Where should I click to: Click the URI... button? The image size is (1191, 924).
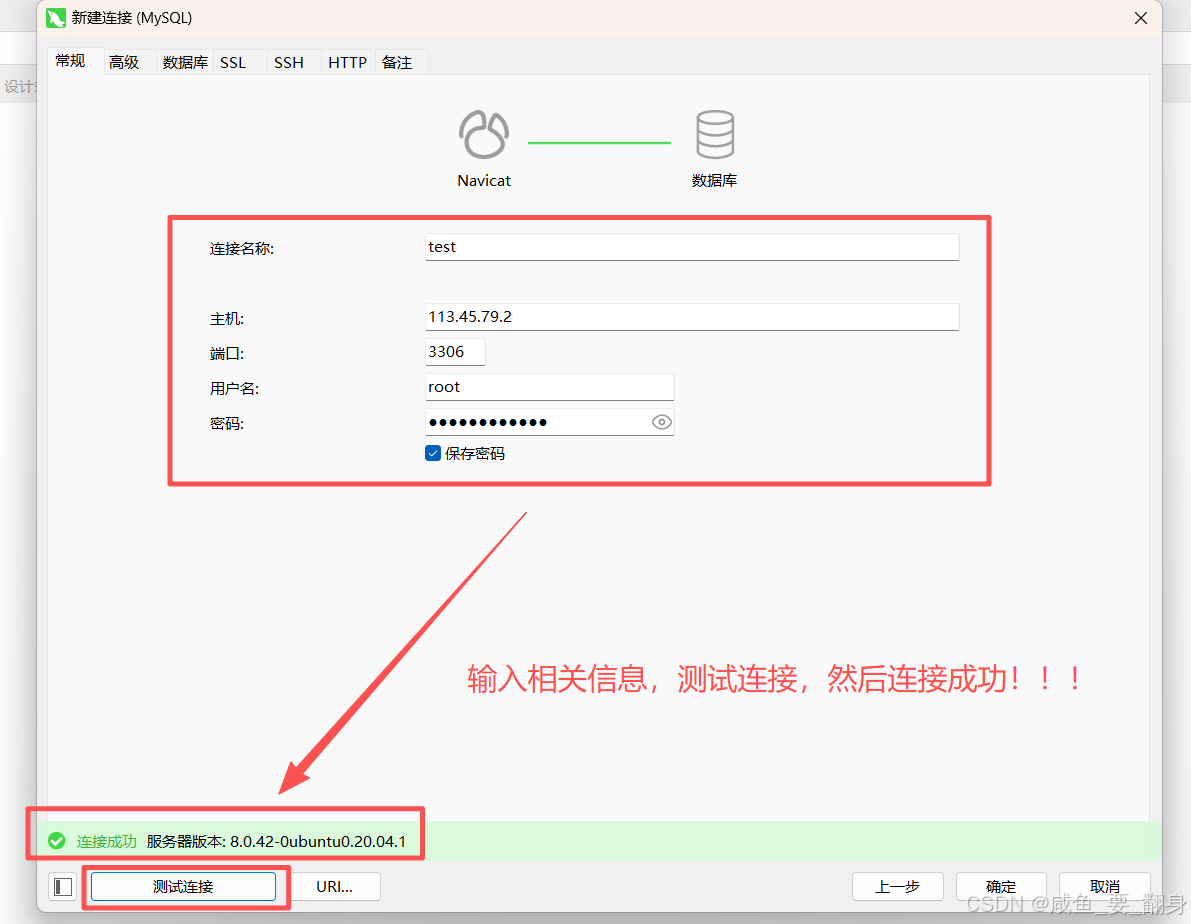click(335, 887)
